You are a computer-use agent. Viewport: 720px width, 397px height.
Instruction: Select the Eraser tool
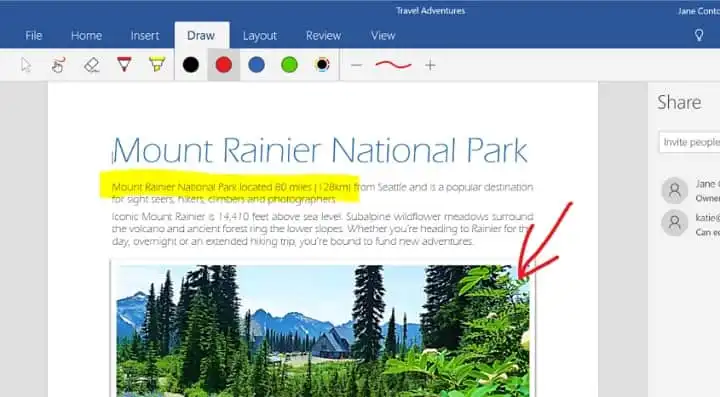[x=91, y=65]
